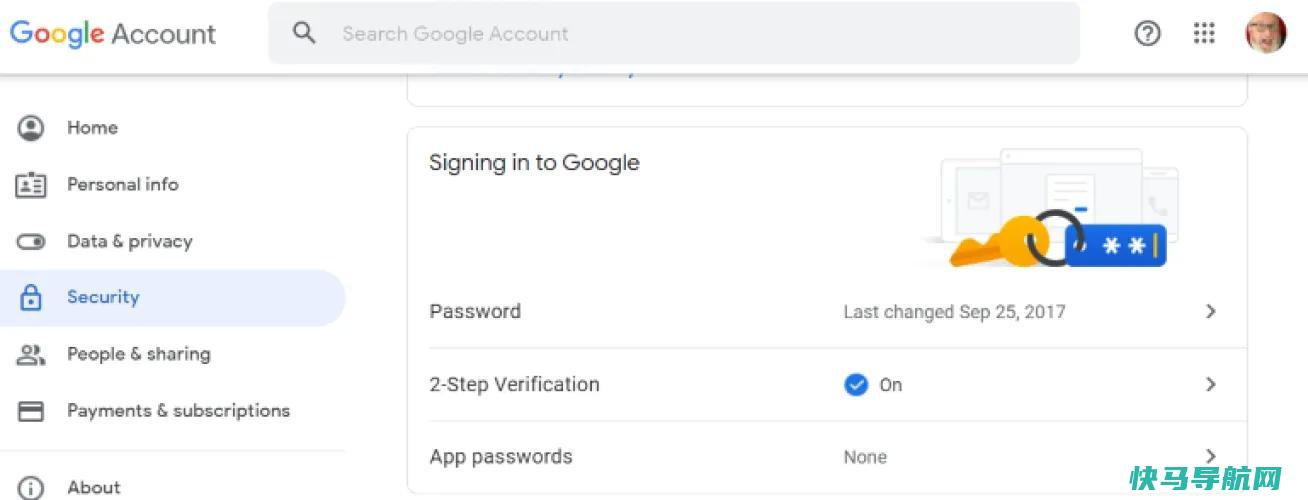This screenshot has width=1308, height=500.
Task: Open the profile avatar menu
Action: tap(1265, 33)
